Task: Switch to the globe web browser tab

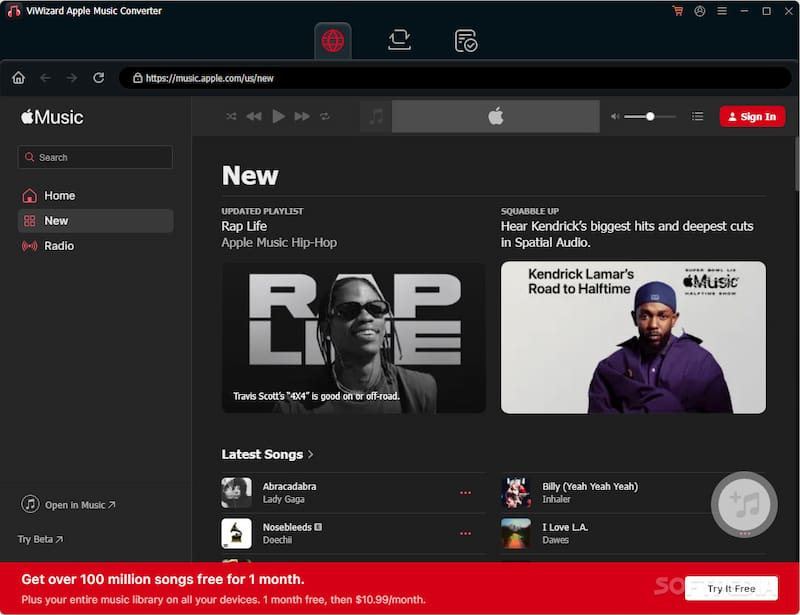Action: pos(333,41)
